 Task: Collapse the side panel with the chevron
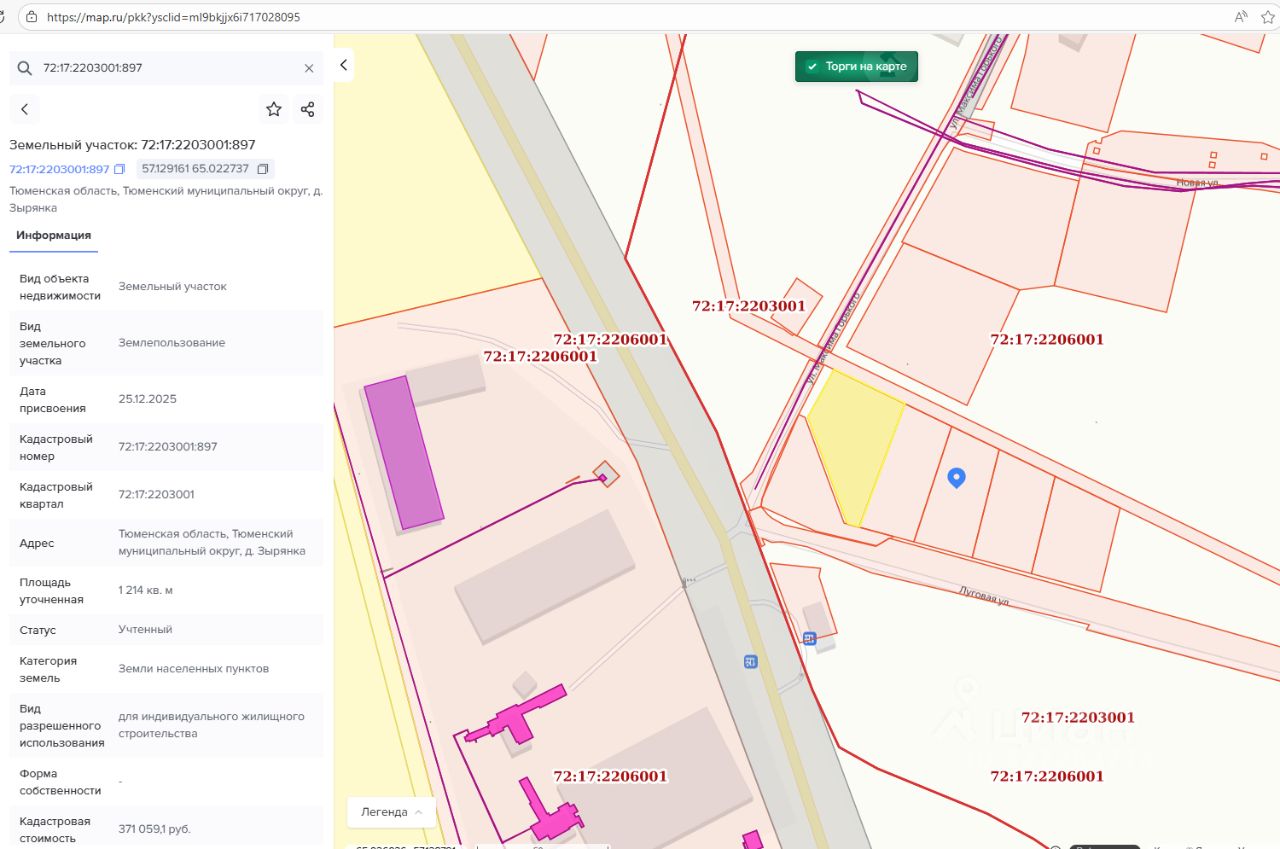tap(344, 65)
